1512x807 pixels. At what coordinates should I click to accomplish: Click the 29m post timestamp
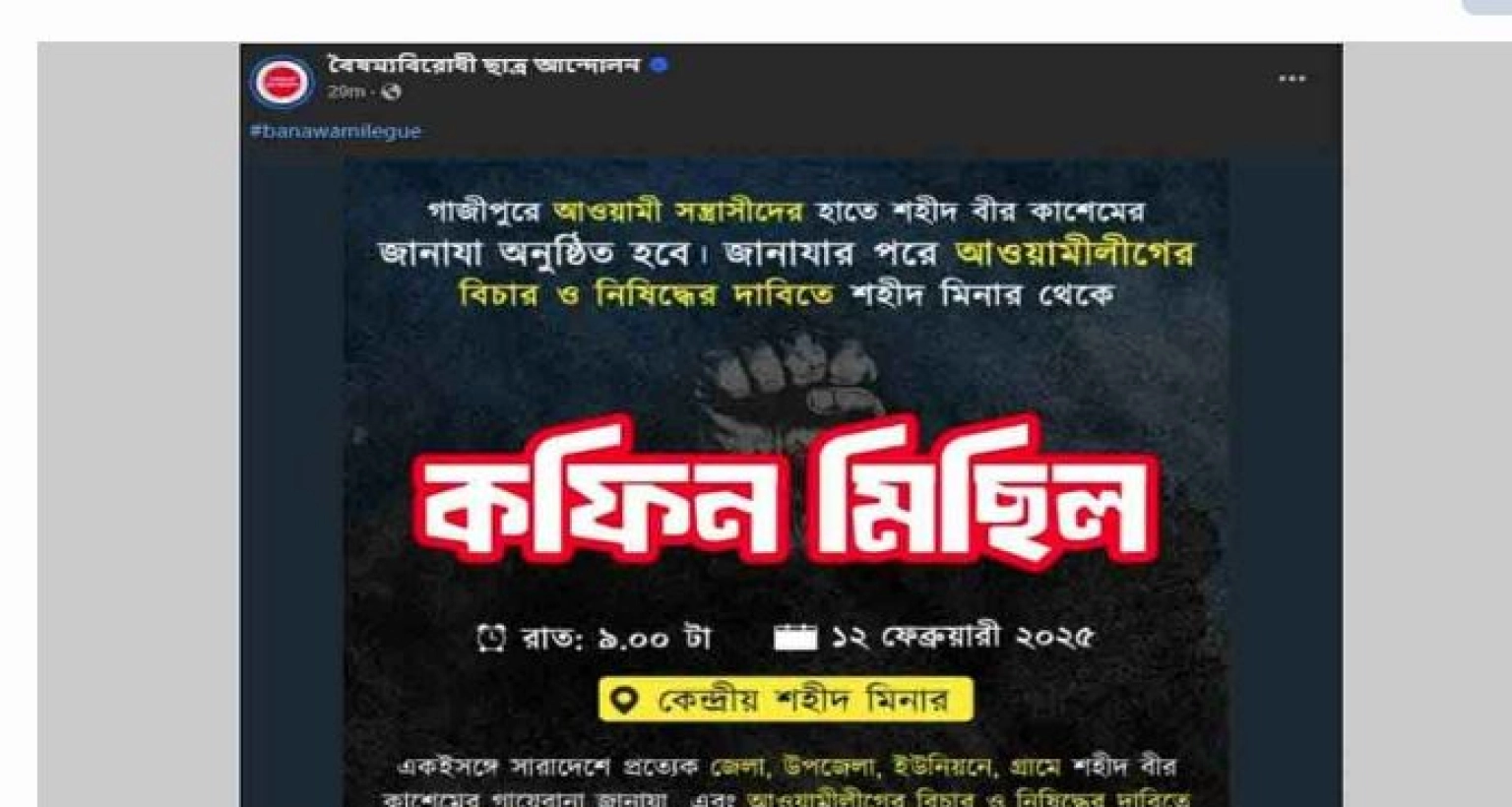346,93
